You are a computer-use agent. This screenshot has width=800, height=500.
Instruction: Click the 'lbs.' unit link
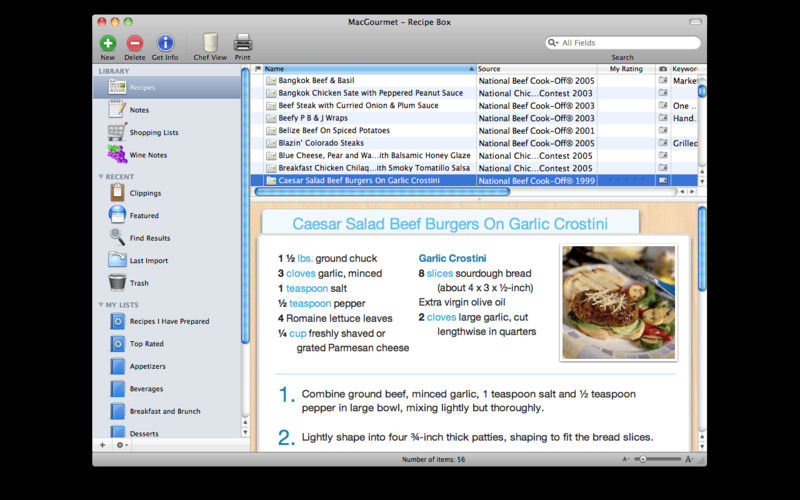tap(305, 258)
